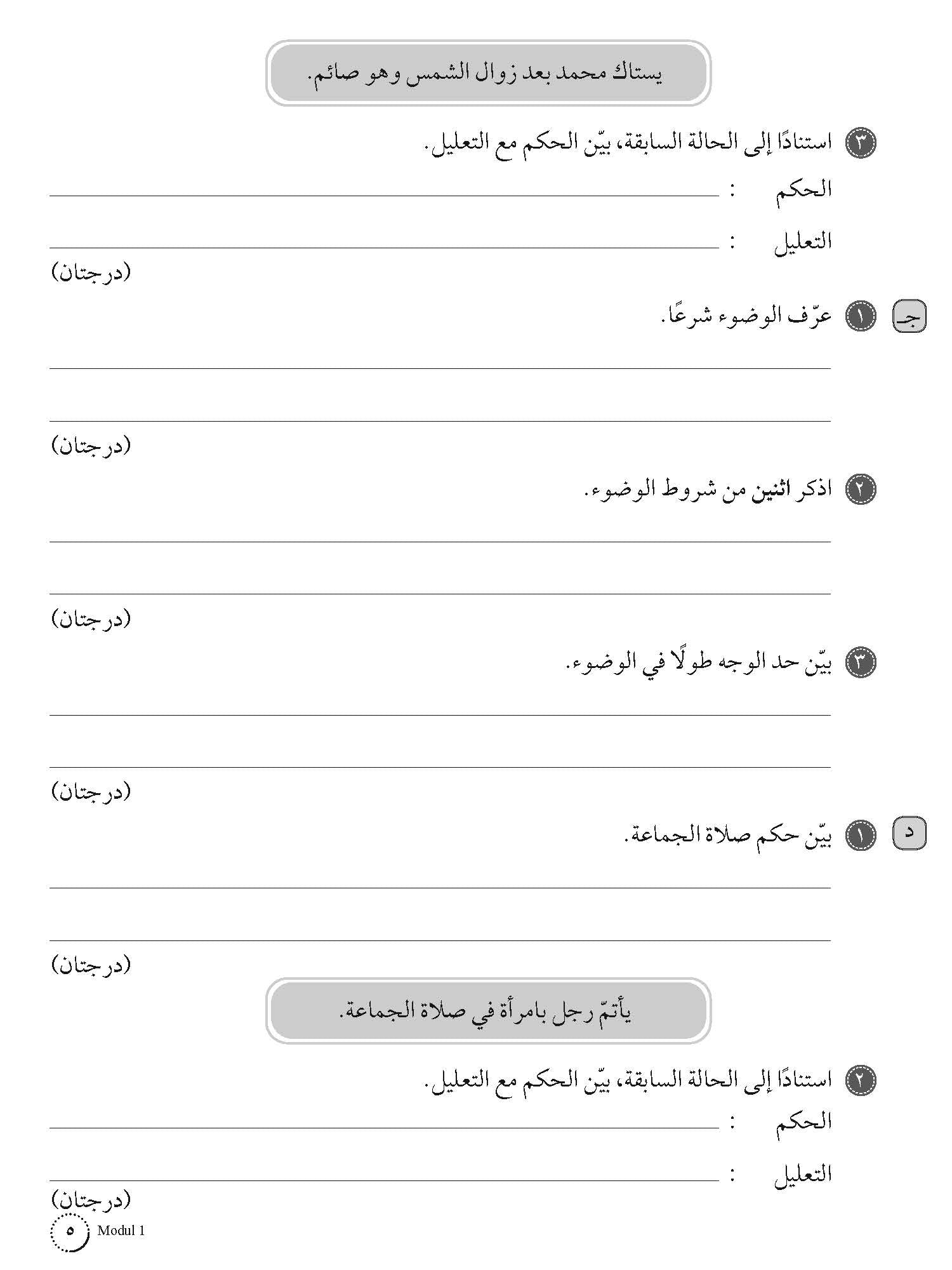Screen dimensions: 952x1270
Task: Click number ٢ circle beside اذكر اثنين
Action: pyautogui.click(x=861, y=490)
